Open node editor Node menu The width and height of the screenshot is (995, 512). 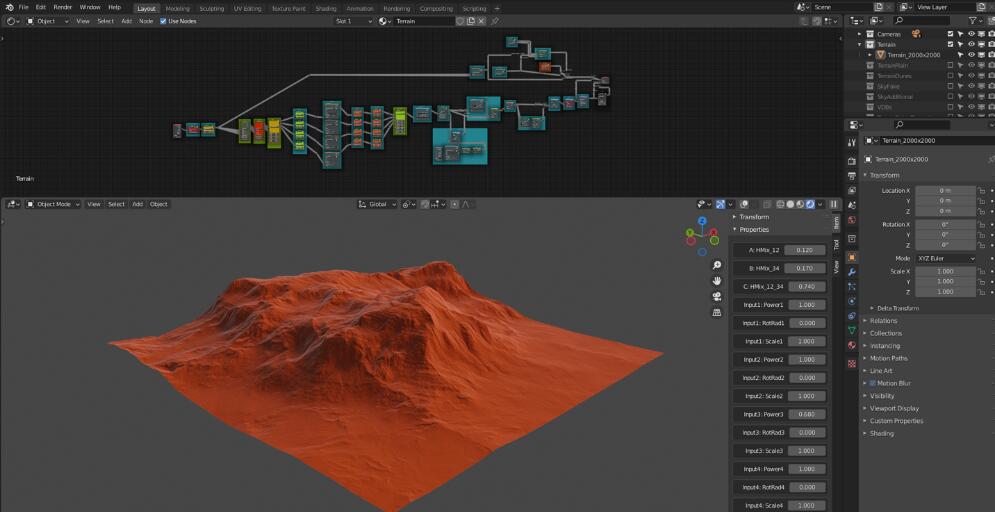click(x=146, y=21)
